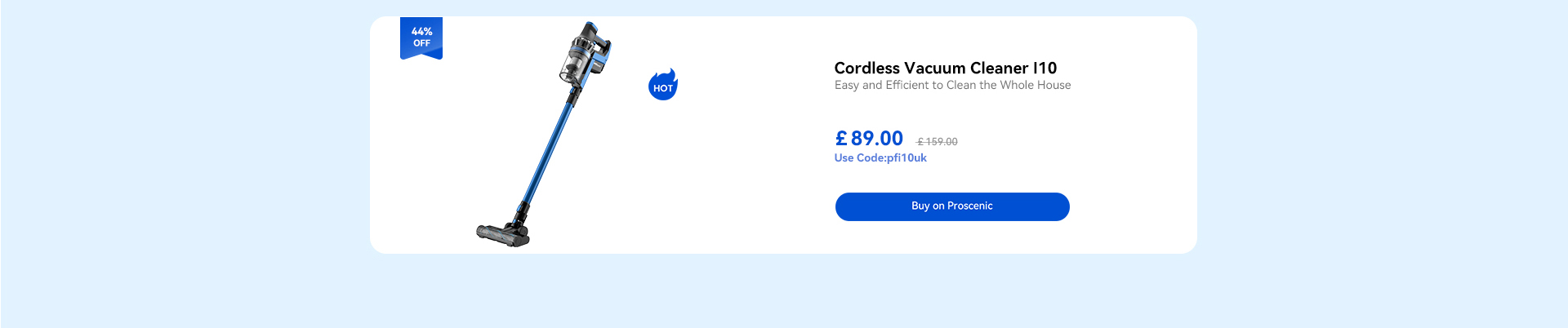
Task: Click the I10 model name in title
Action: coord(1045,69)
